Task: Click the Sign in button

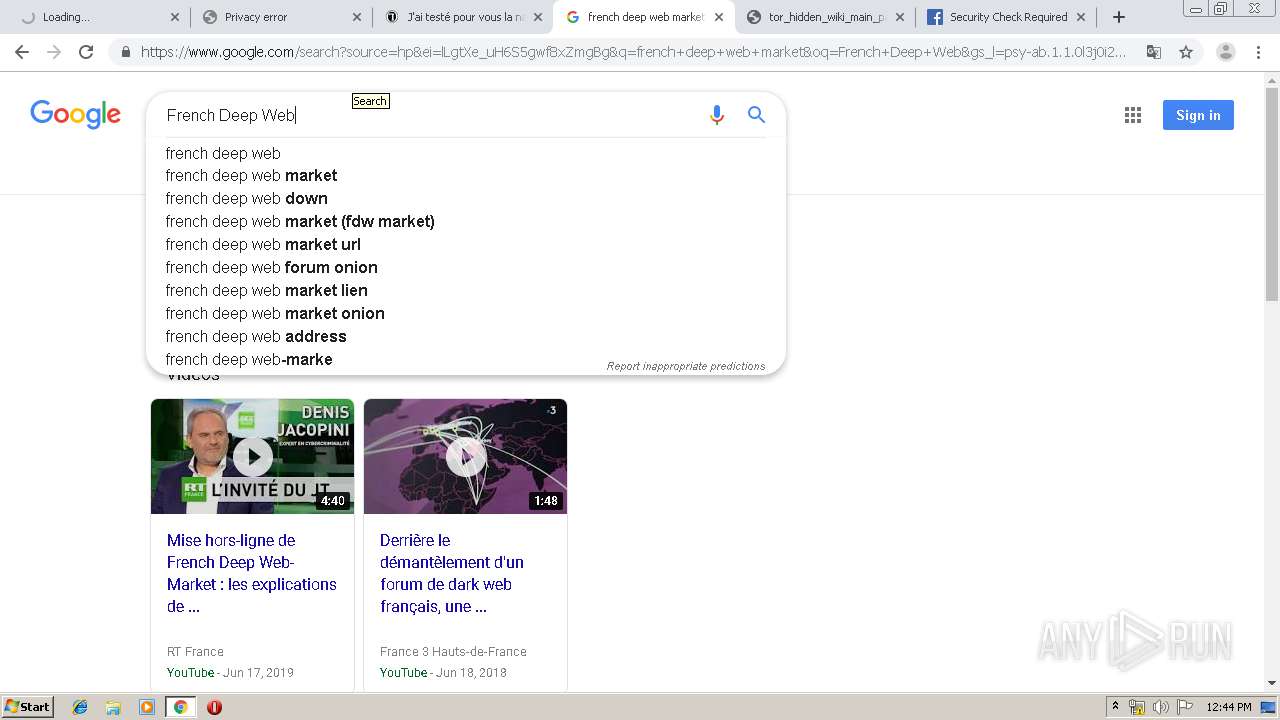Action: tap(1198, 115)
